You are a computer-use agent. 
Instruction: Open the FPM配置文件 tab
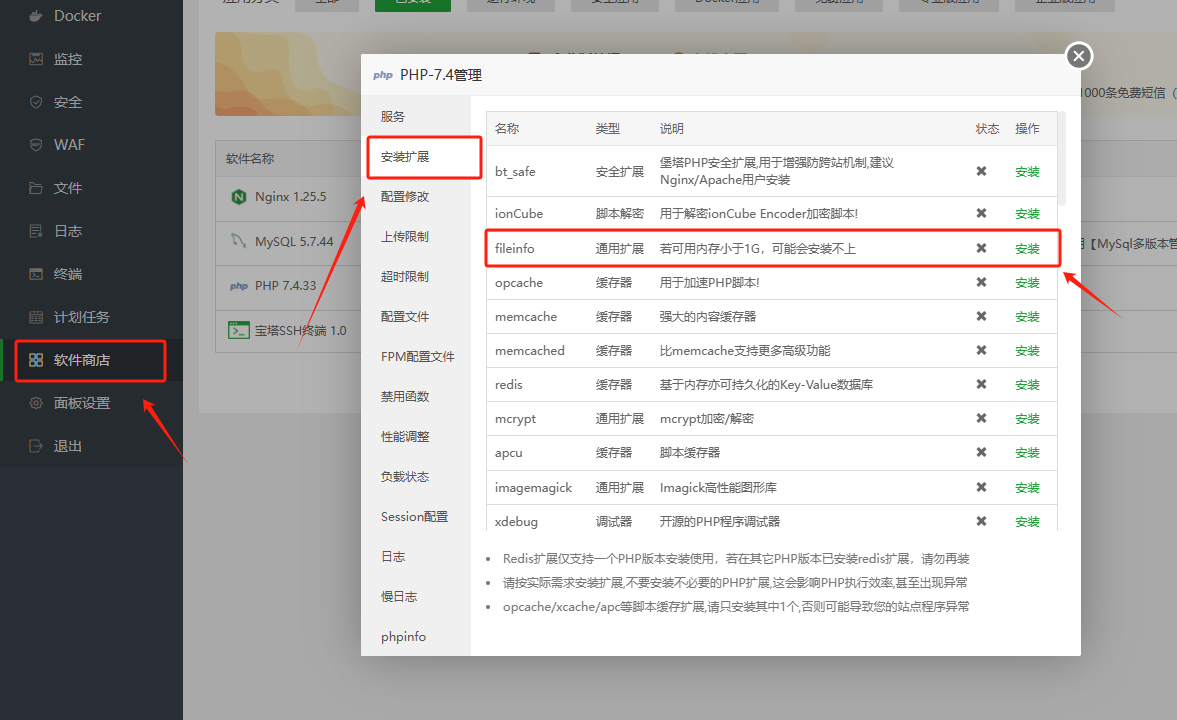(416, 357)
